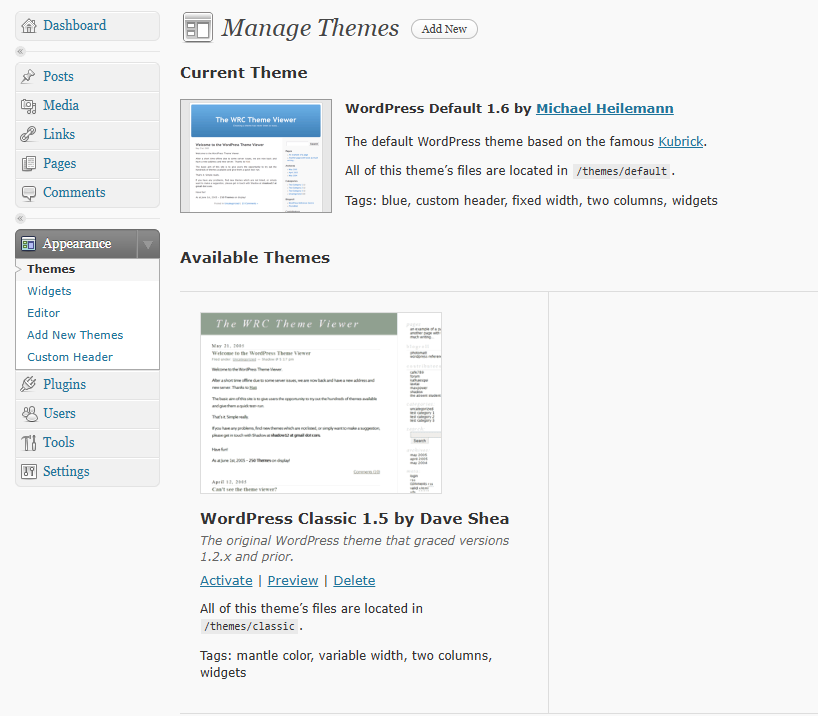The image size is (818, 716).
Task: Activate the WordPress Classic theme
Action: tap(226, 581)
